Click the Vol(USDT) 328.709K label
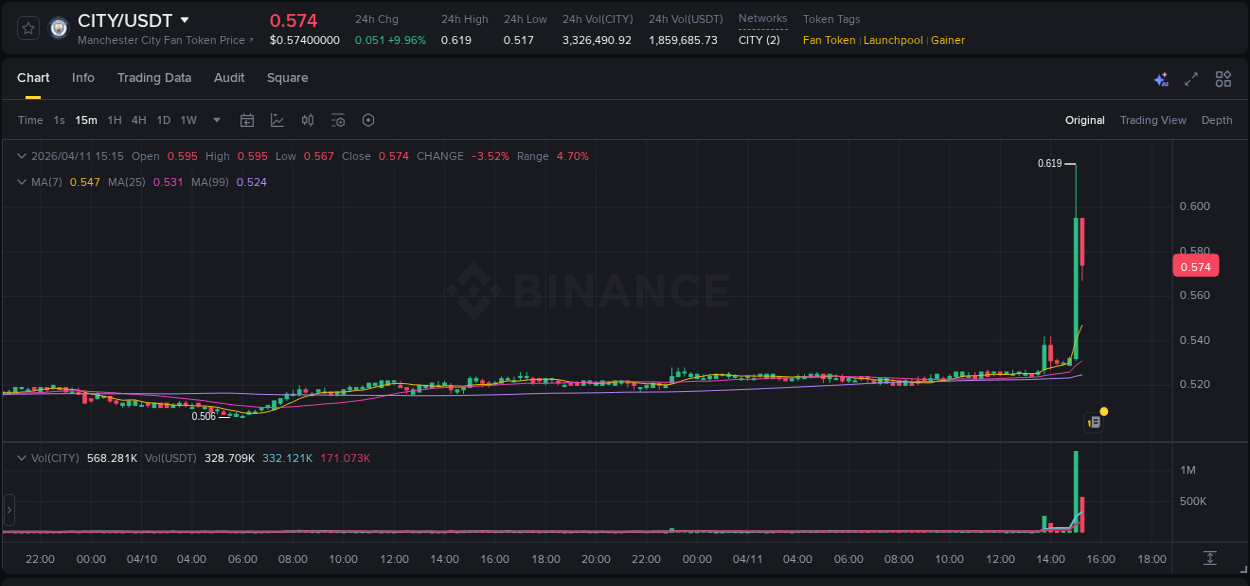This screenshot has height=586, width=1250. [200, 458]
